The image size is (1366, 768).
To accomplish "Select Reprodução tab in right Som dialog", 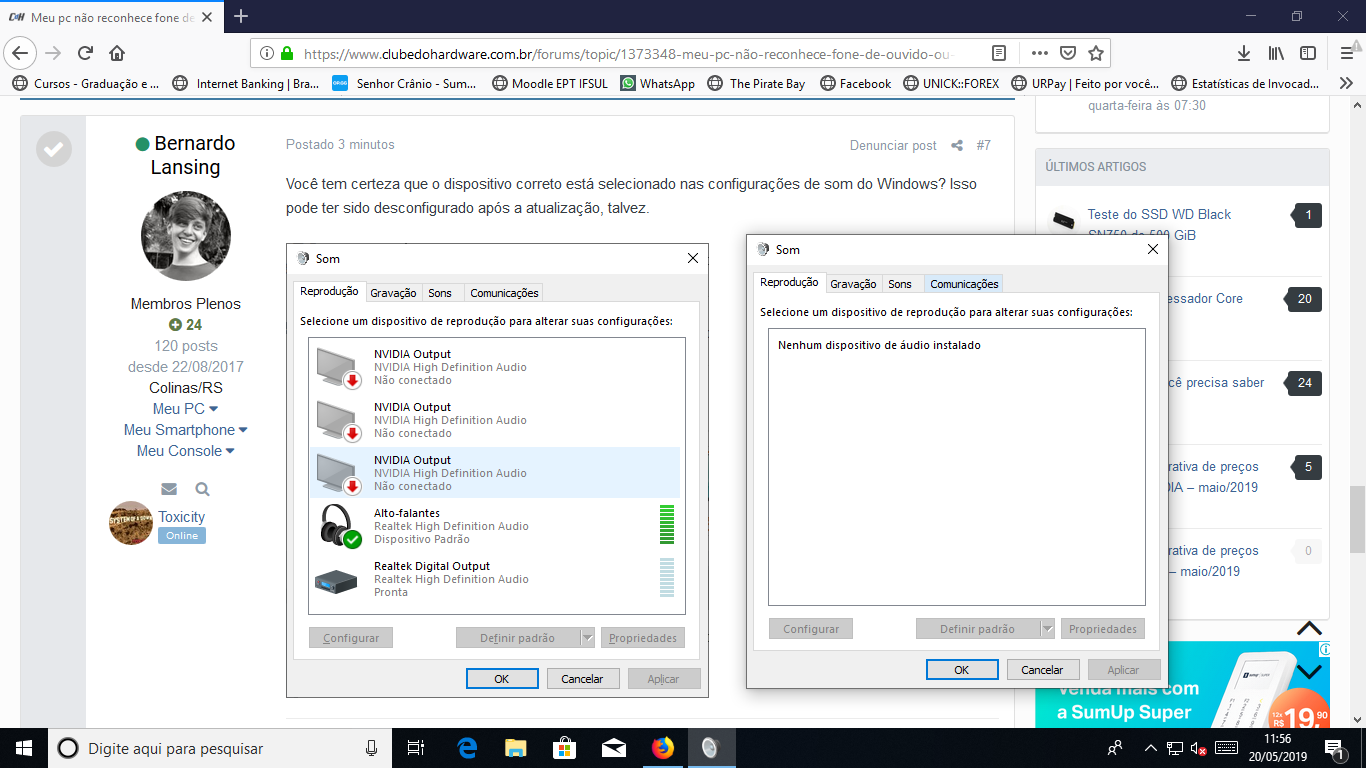I will (x=789, y=282).
